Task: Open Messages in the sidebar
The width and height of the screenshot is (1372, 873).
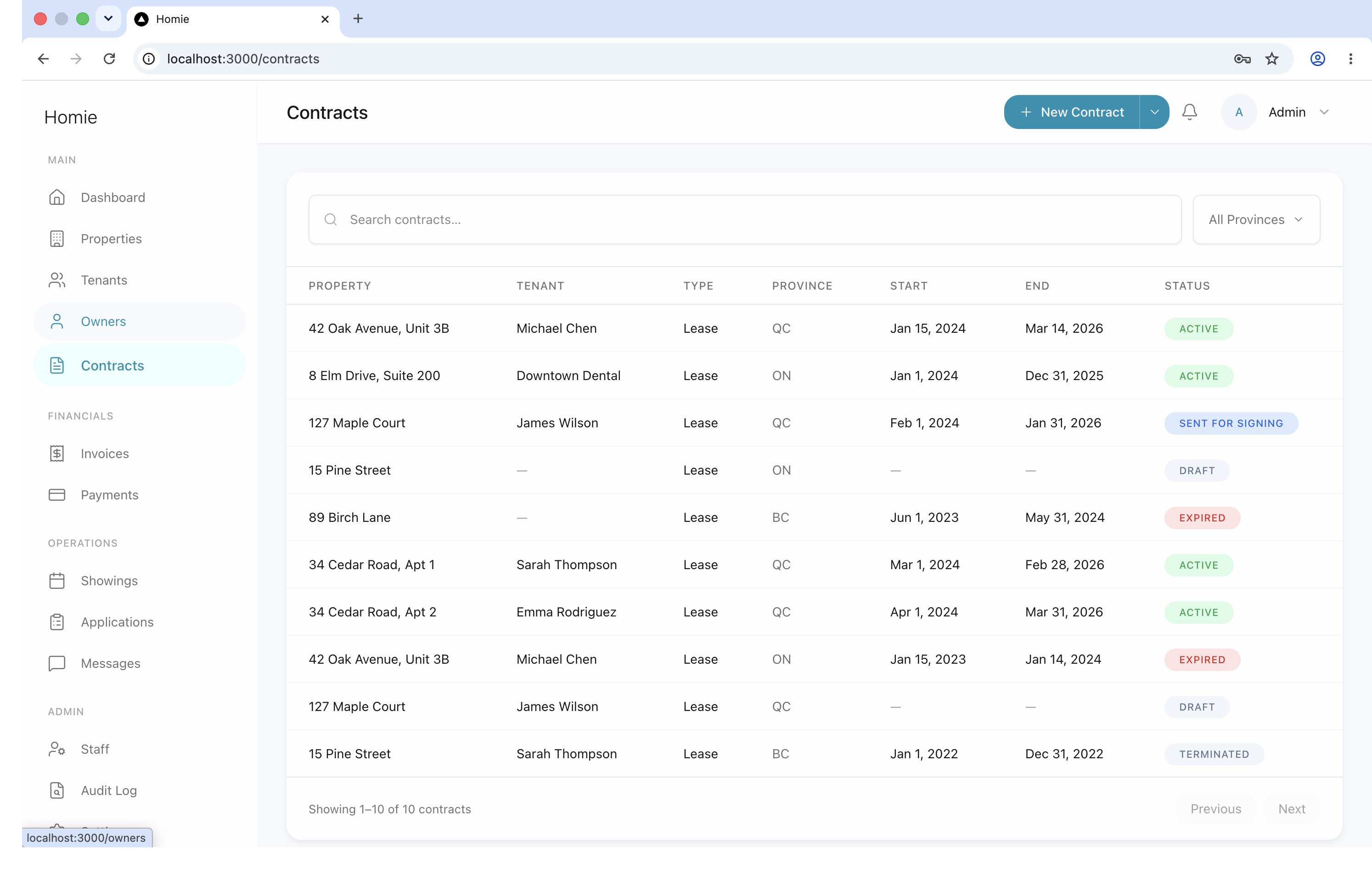Action: (140, 663)
